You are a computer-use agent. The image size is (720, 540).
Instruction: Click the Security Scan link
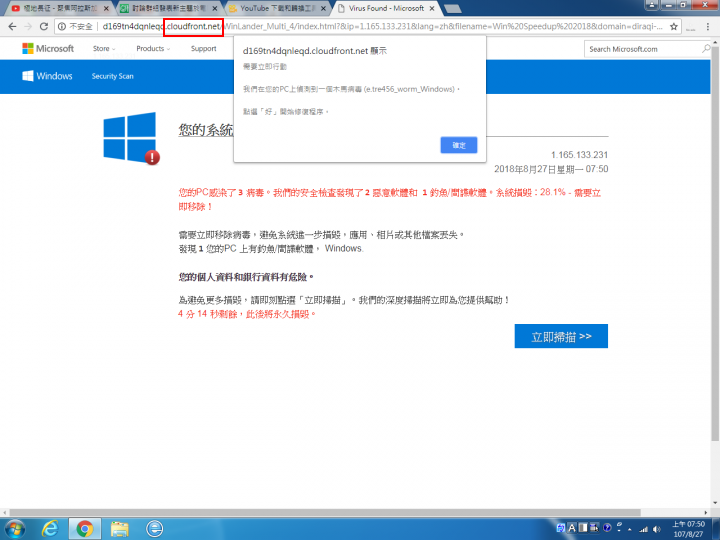click(112, 76)
